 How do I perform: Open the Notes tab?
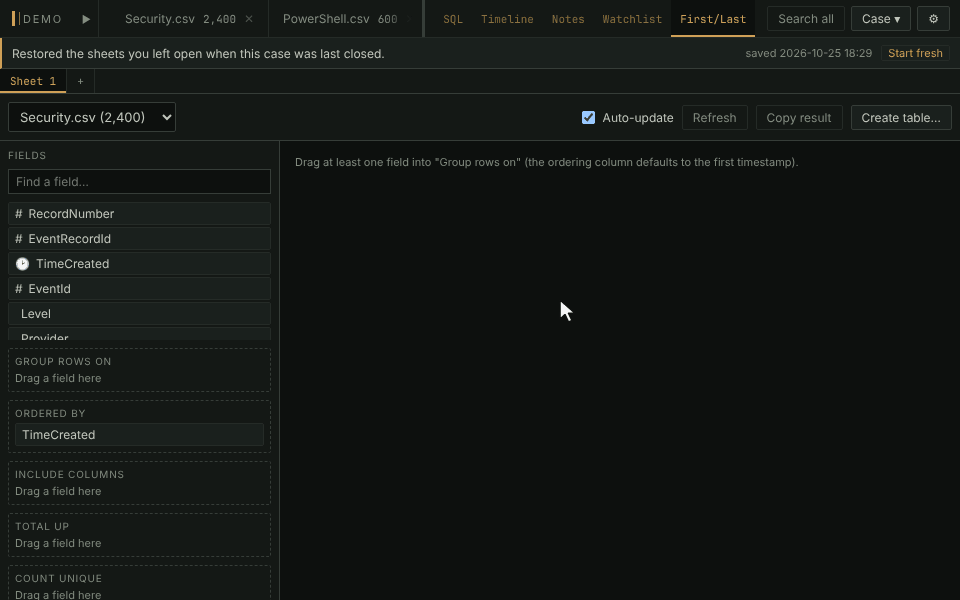[x=568, y=19]
